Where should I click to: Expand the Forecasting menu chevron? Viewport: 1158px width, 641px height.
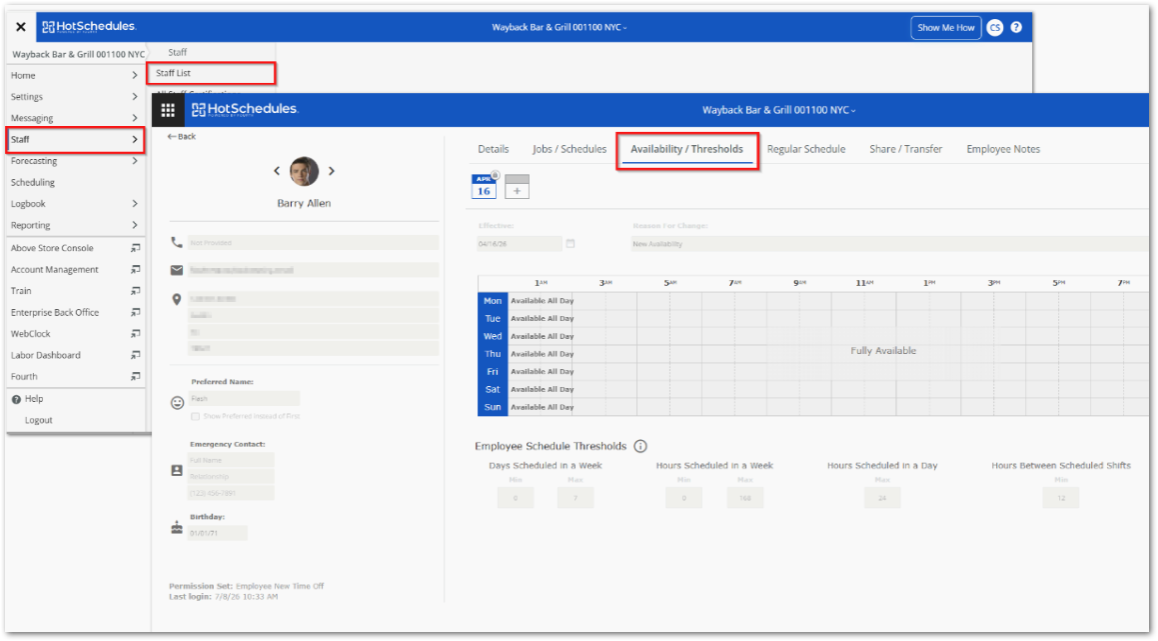coord(134,161)
